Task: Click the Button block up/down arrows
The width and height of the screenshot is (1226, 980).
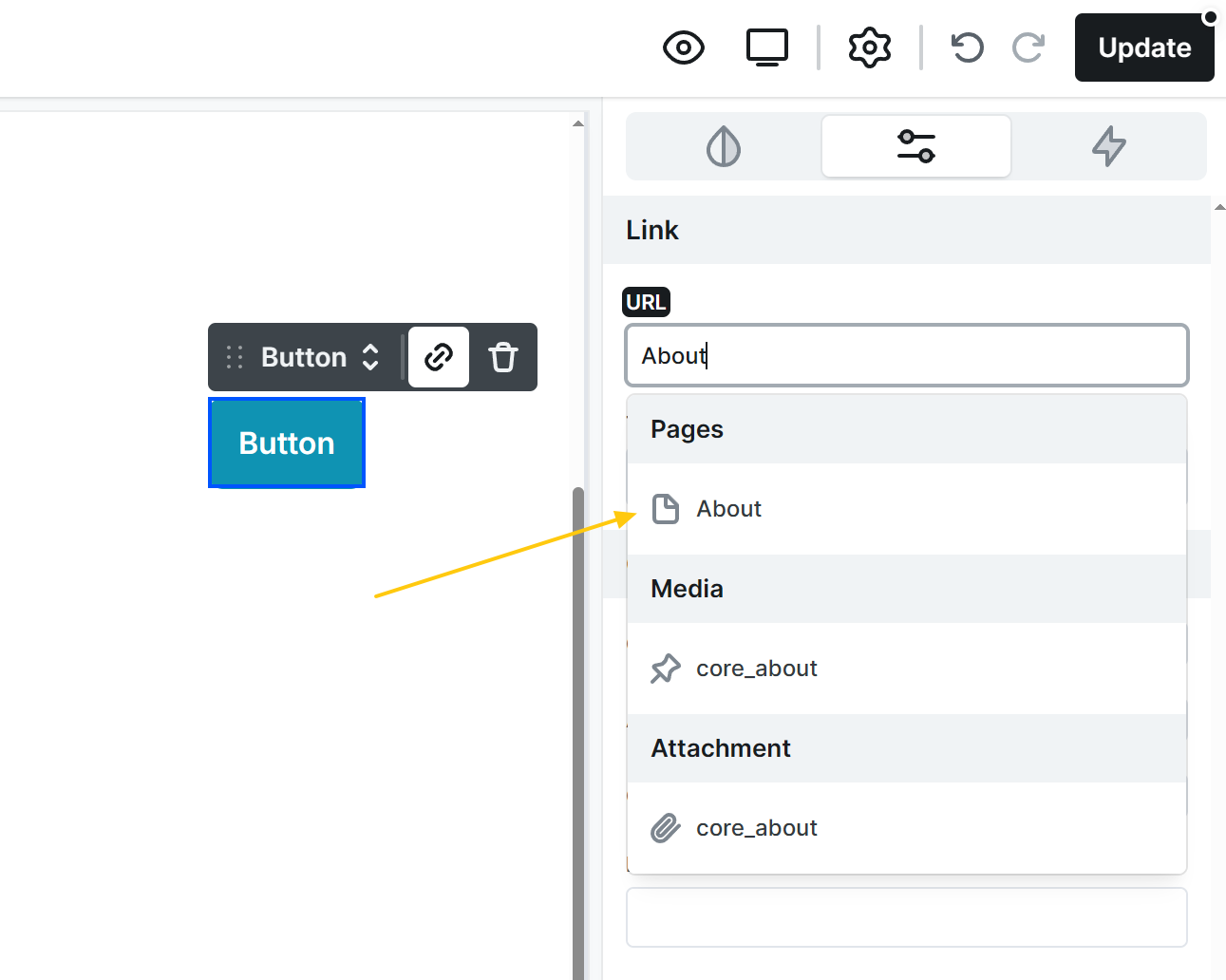Action: 370,357
